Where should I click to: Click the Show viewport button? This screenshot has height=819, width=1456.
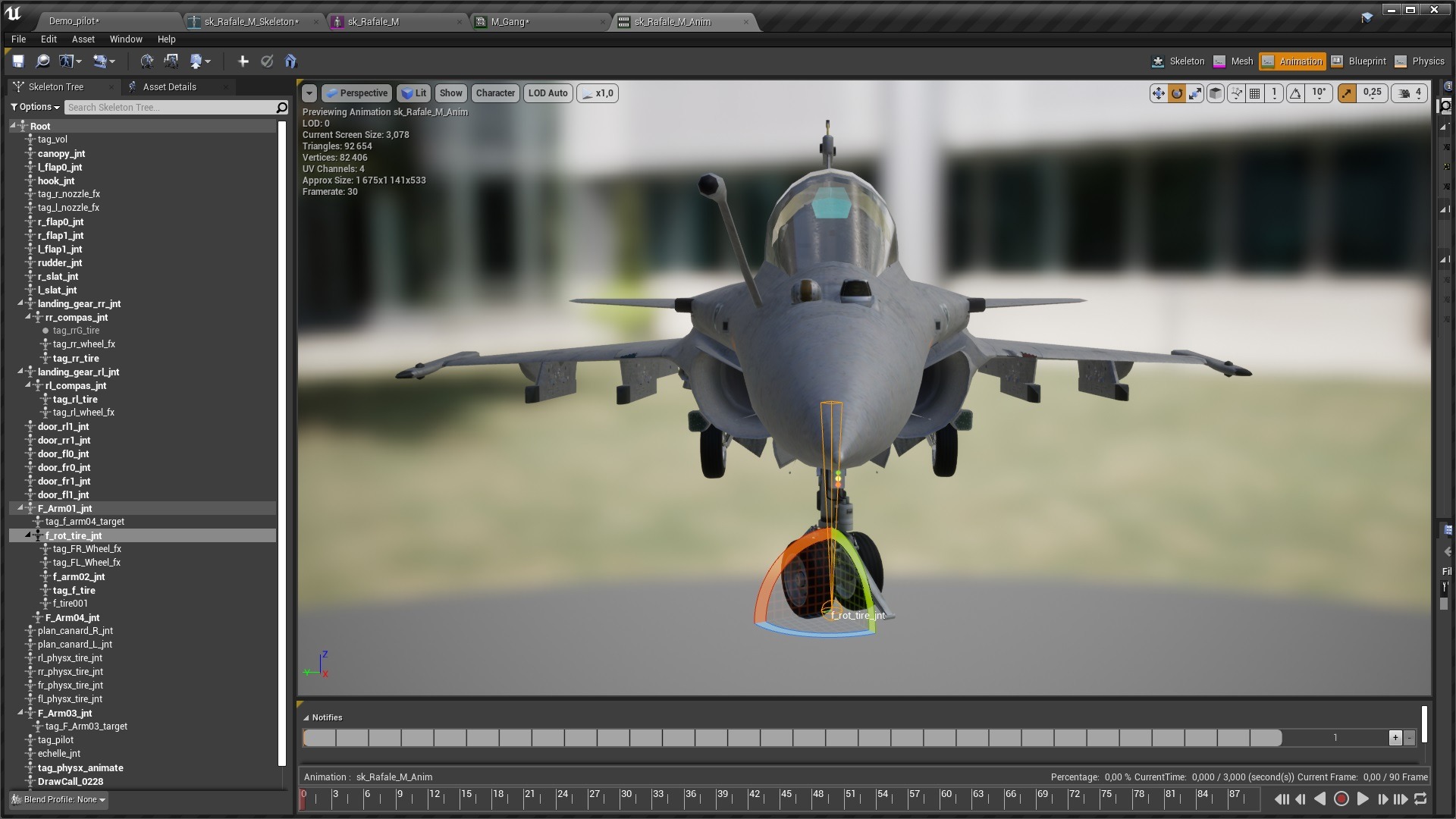[450, 93]
